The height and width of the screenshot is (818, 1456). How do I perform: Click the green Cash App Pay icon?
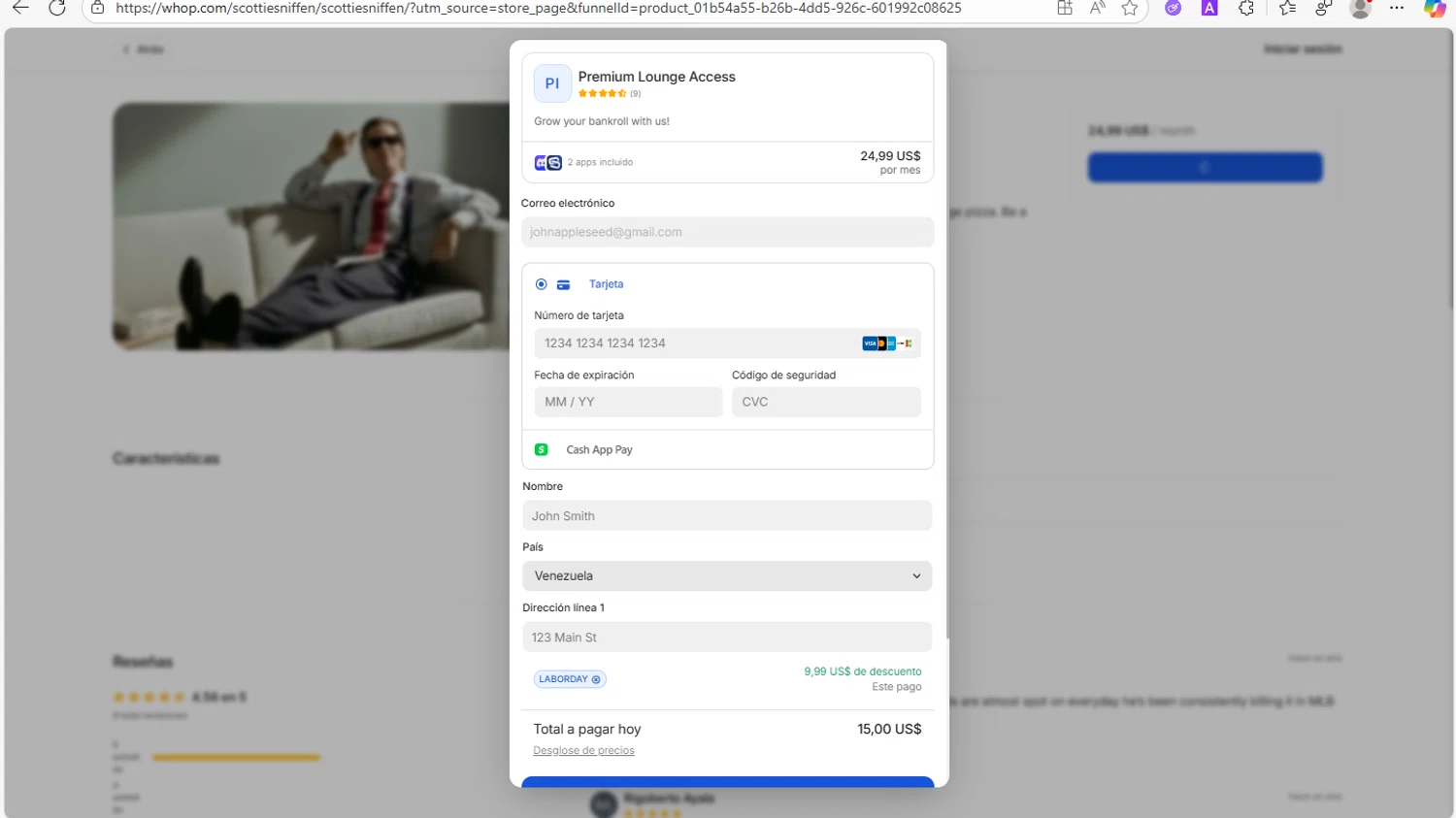542,449
